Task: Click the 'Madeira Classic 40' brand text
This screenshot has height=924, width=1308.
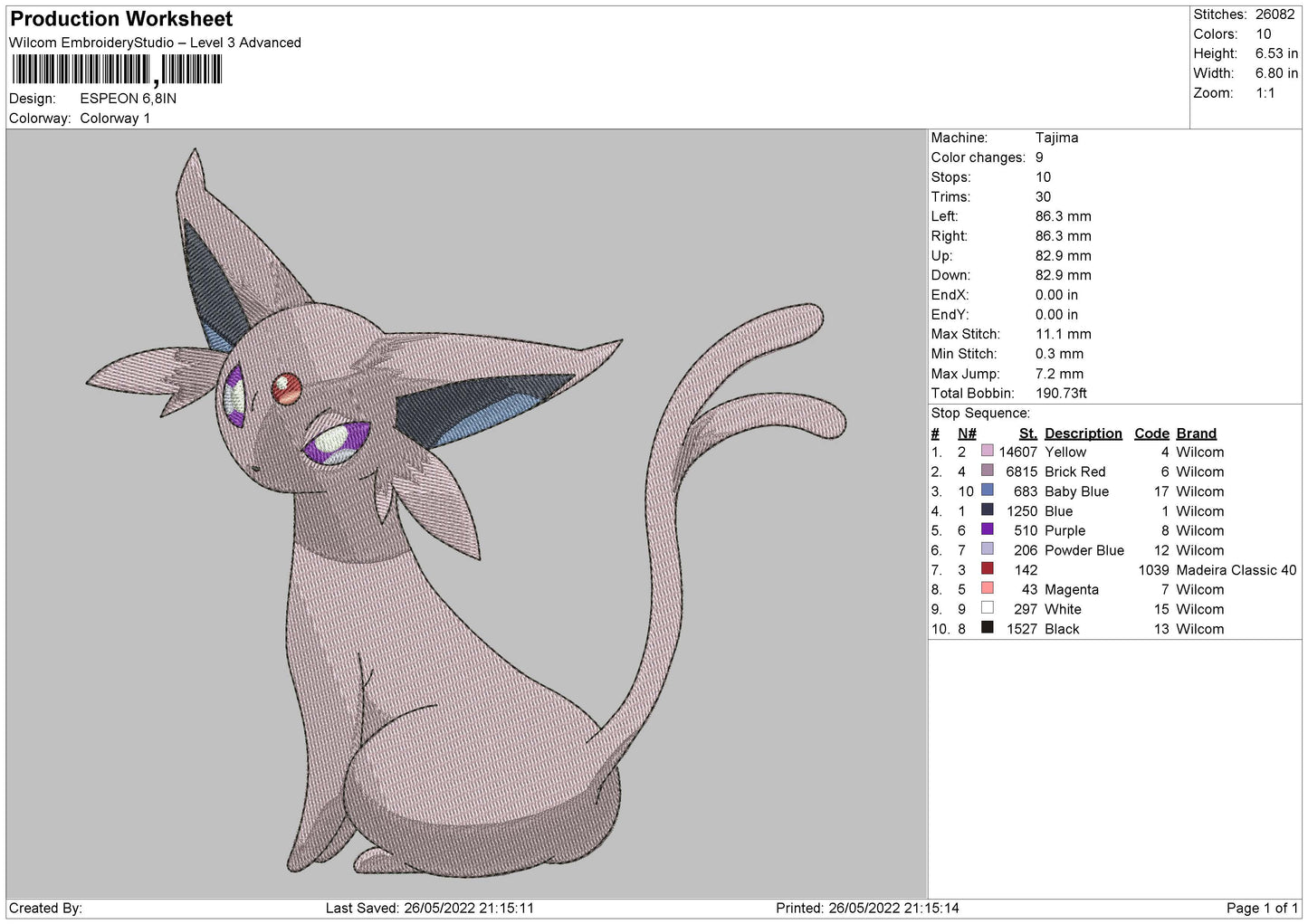Action: [1236, 570]
